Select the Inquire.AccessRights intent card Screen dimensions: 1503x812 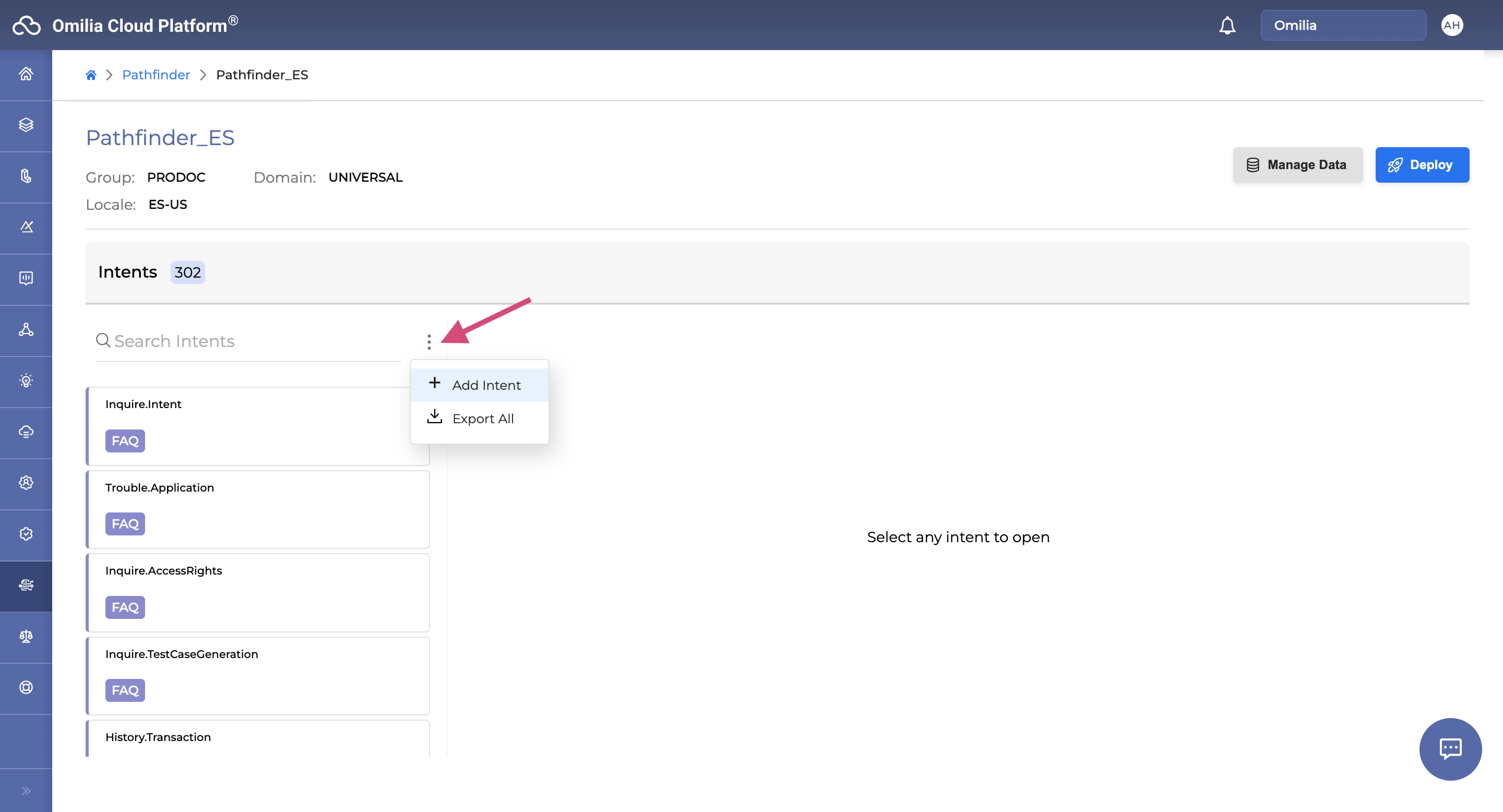[x=257, y=592]
